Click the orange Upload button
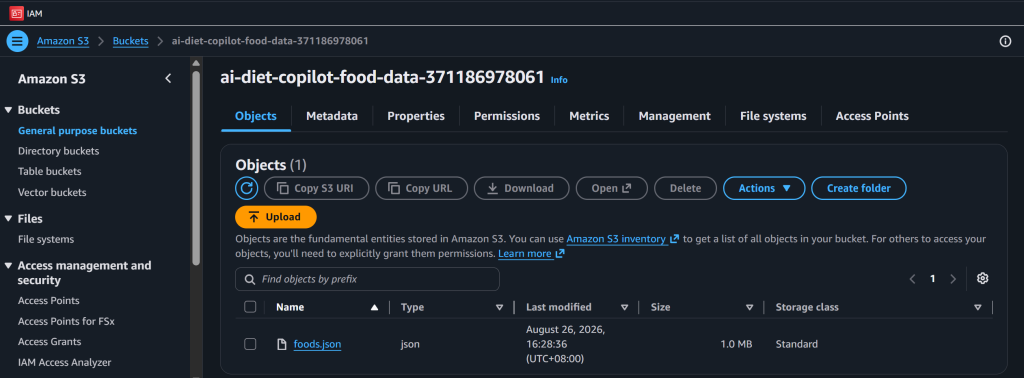1024x378 pixels. [276, 217]
